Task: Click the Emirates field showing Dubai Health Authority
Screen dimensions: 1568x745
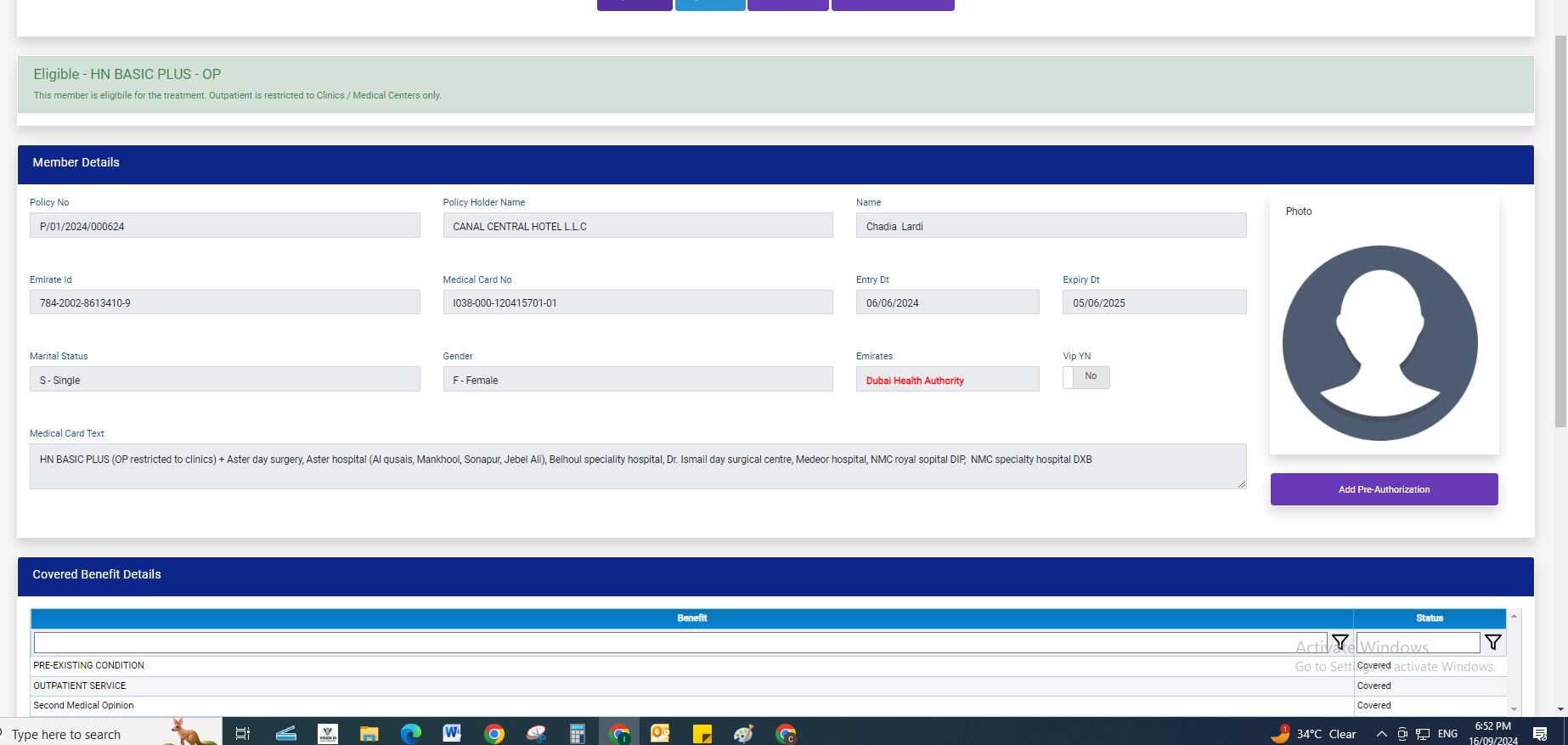Action: click(x=948, y=380)
